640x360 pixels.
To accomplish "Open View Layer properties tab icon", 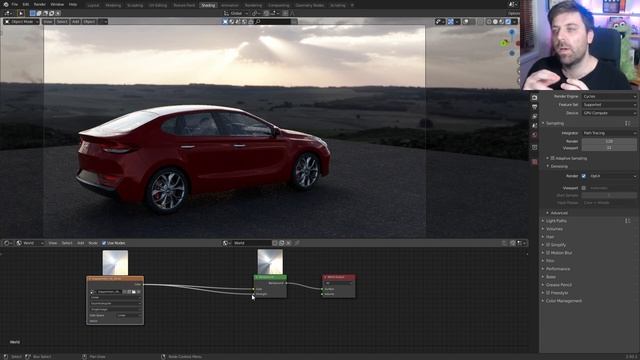I will [534, 117].
